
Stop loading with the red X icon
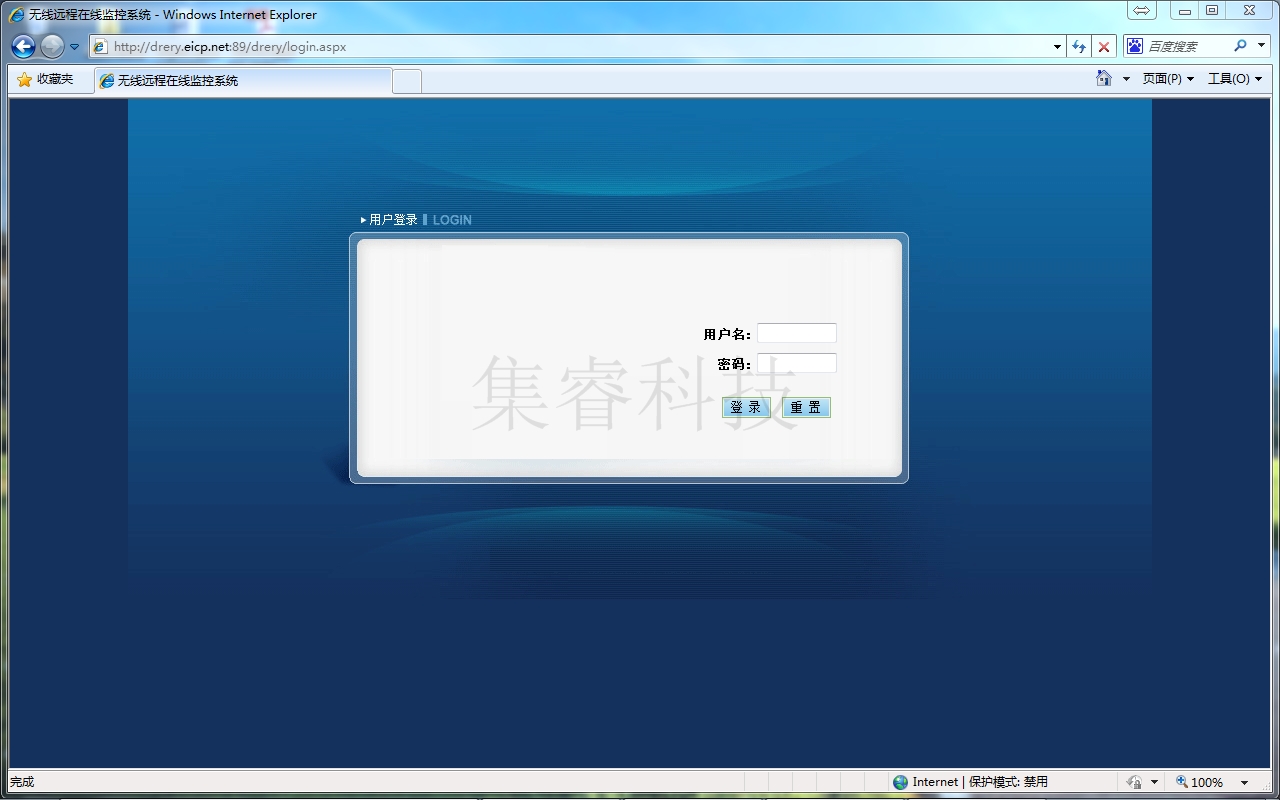1104,47
